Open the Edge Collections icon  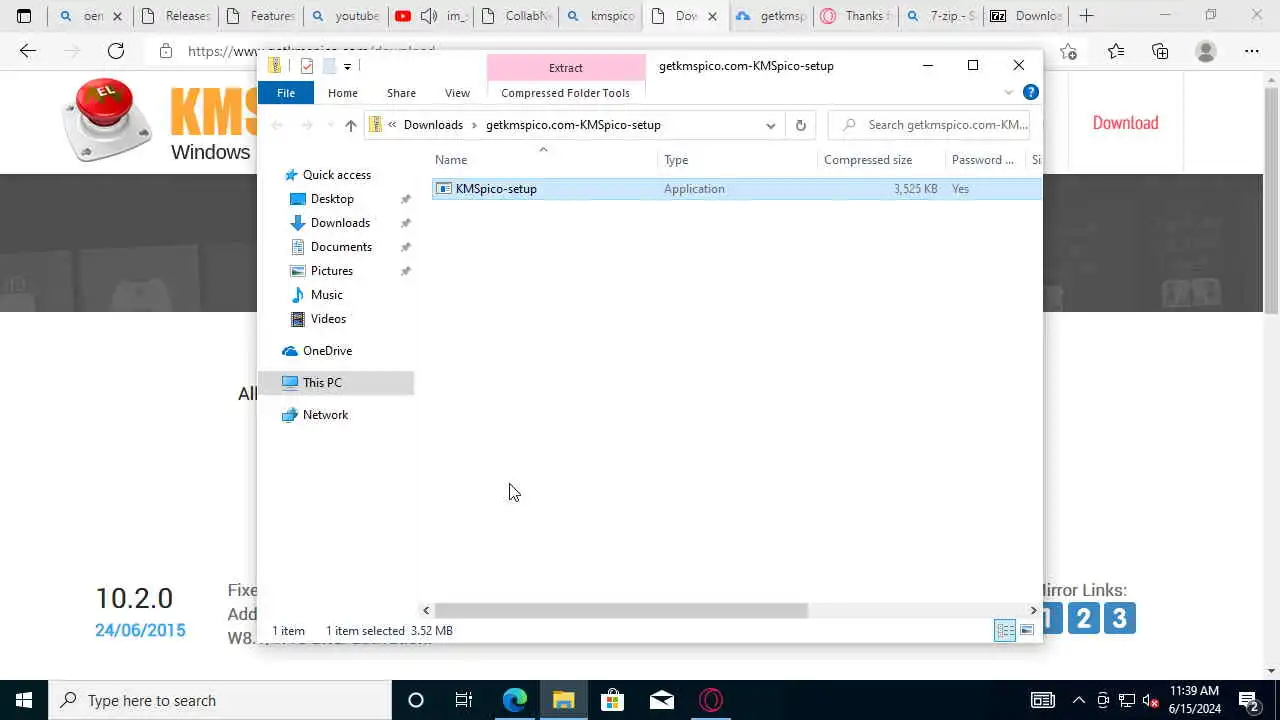(1160, 51)
